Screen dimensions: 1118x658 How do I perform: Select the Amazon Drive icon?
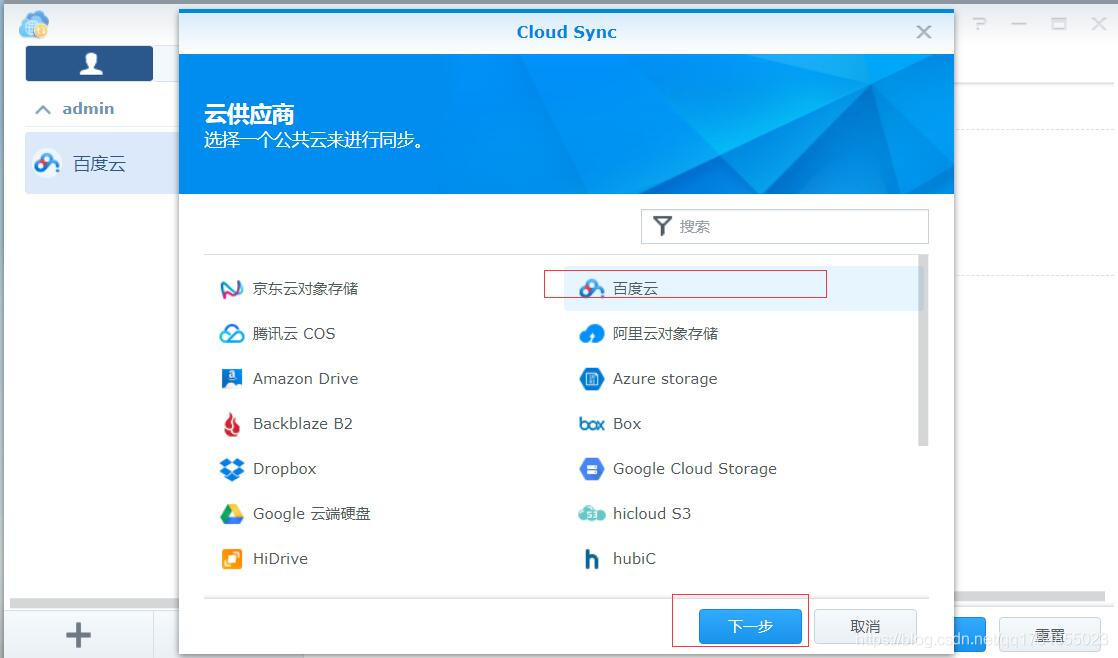click(x=231, y=379)
